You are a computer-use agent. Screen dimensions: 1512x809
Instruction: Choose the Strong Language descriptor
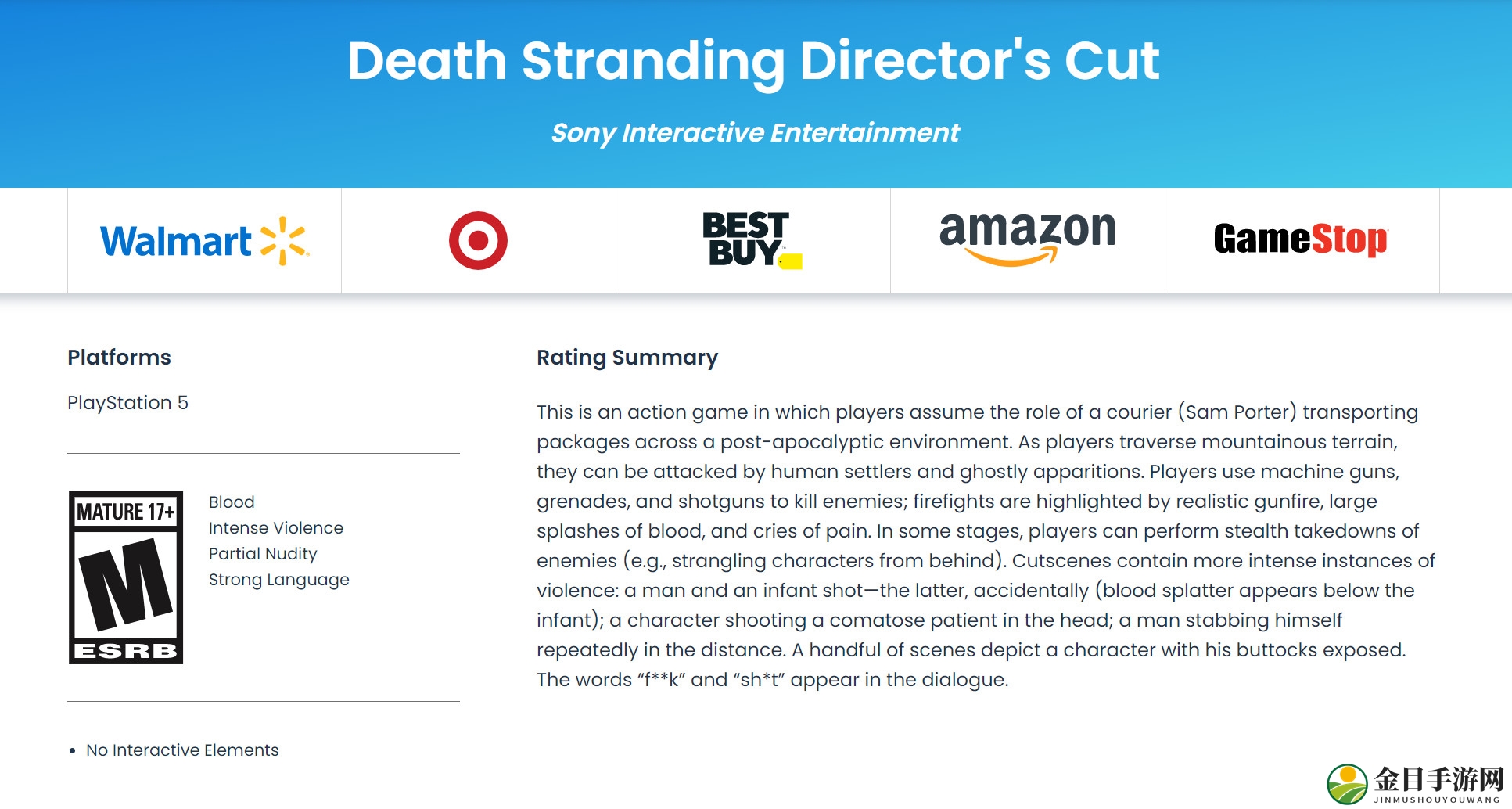279,580
